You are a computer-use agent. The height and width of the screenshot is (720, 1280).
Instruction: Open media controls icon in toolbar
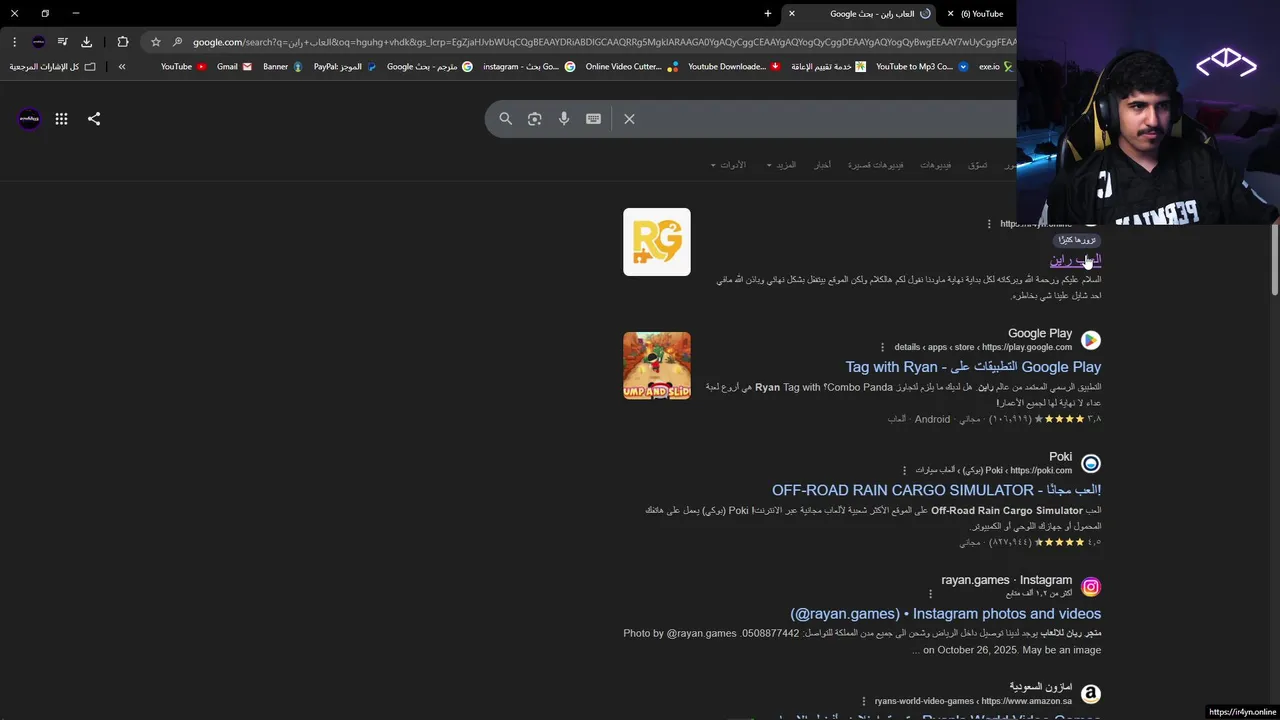62,42
